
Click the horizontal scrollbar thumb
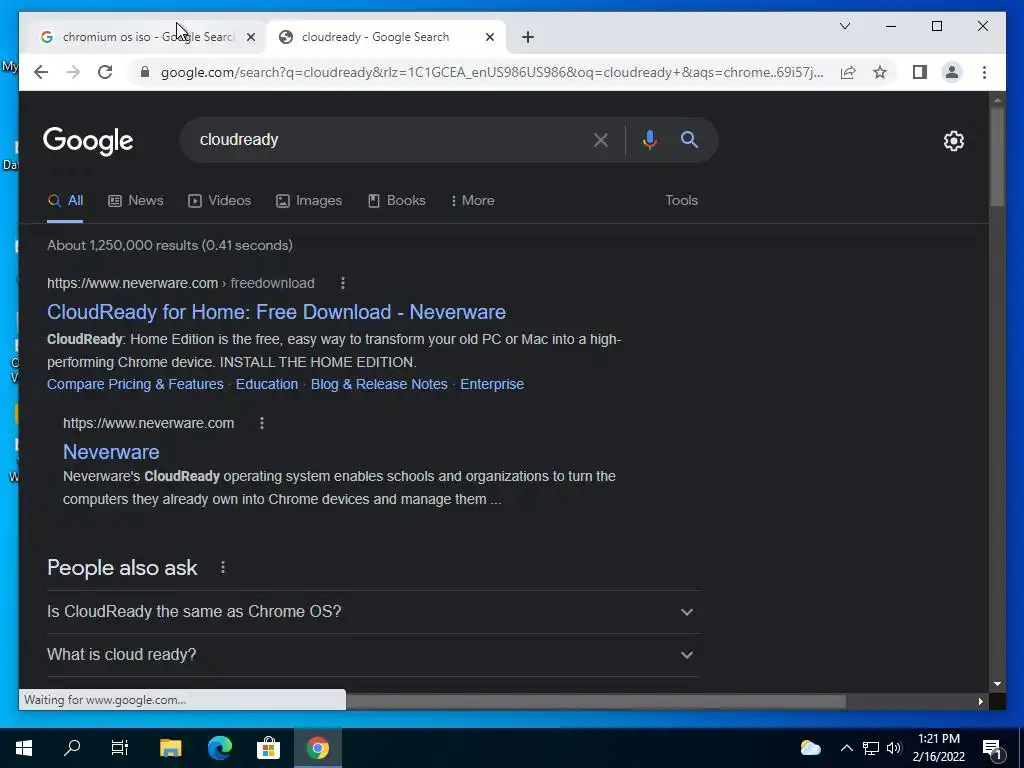click(x=596, y=701)
